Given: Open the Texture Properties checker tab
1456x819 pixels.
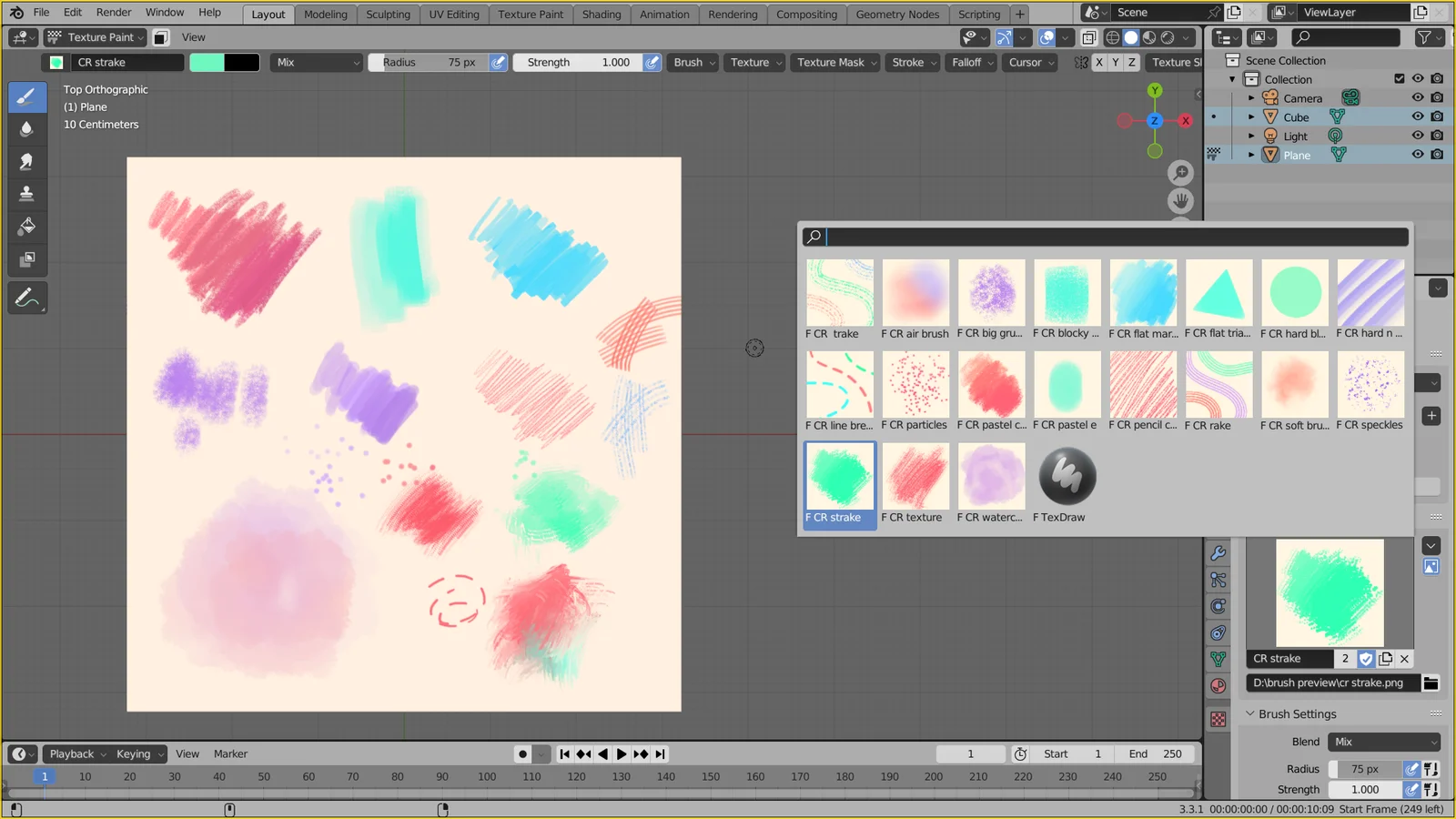Looking at the screenshot, I should click(1218, 719).
